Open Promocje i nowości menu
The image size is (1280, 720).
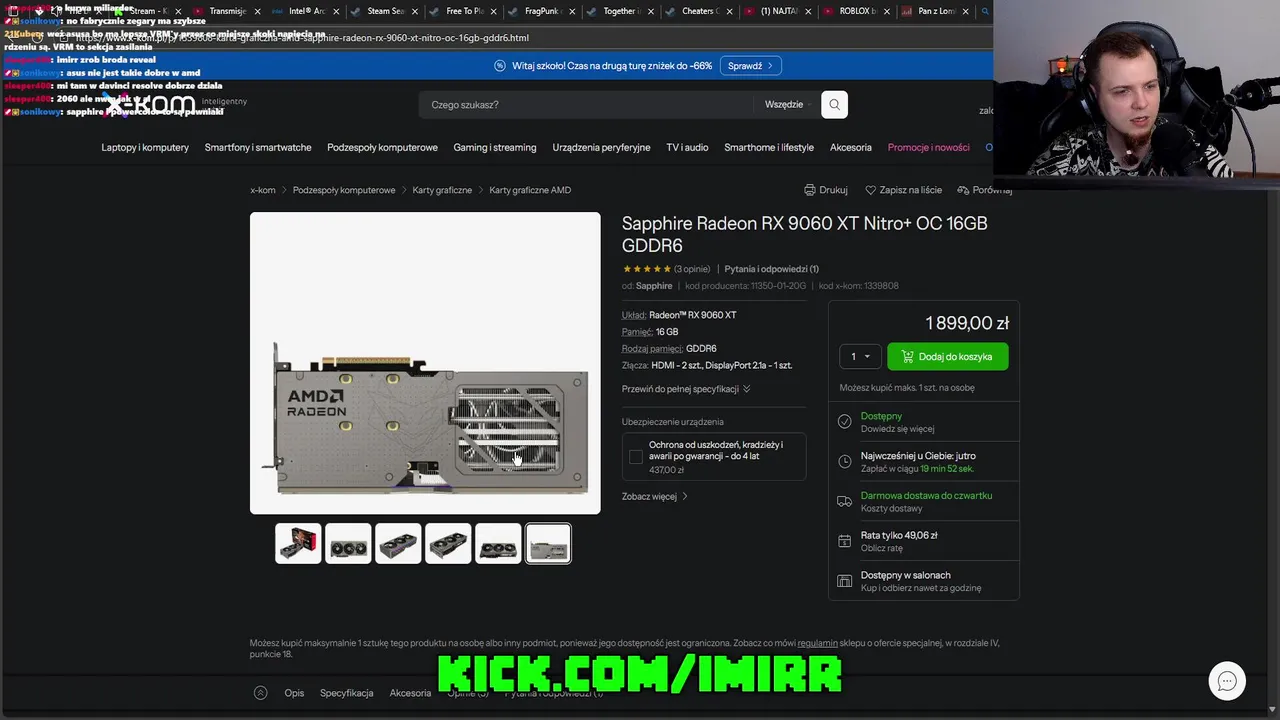(x=929, y=147)
